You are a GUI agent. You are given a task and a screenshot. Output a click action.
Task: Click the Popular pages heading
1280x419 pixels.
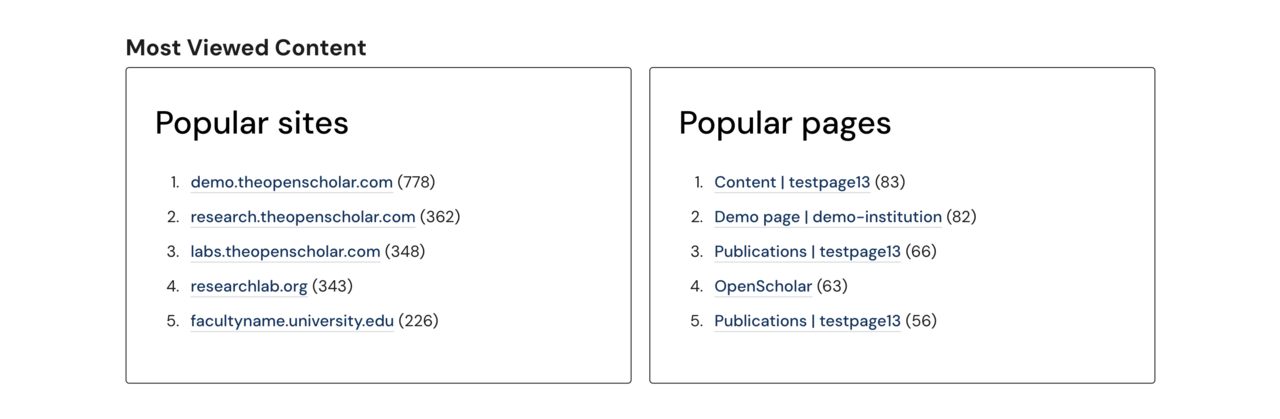click(x=785, y=123)
